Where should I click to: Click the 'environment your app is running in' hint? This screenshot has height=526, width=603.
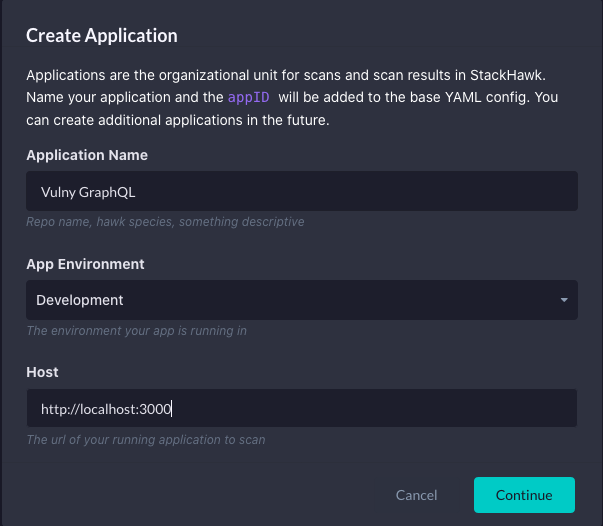click(x=137, y=331)
